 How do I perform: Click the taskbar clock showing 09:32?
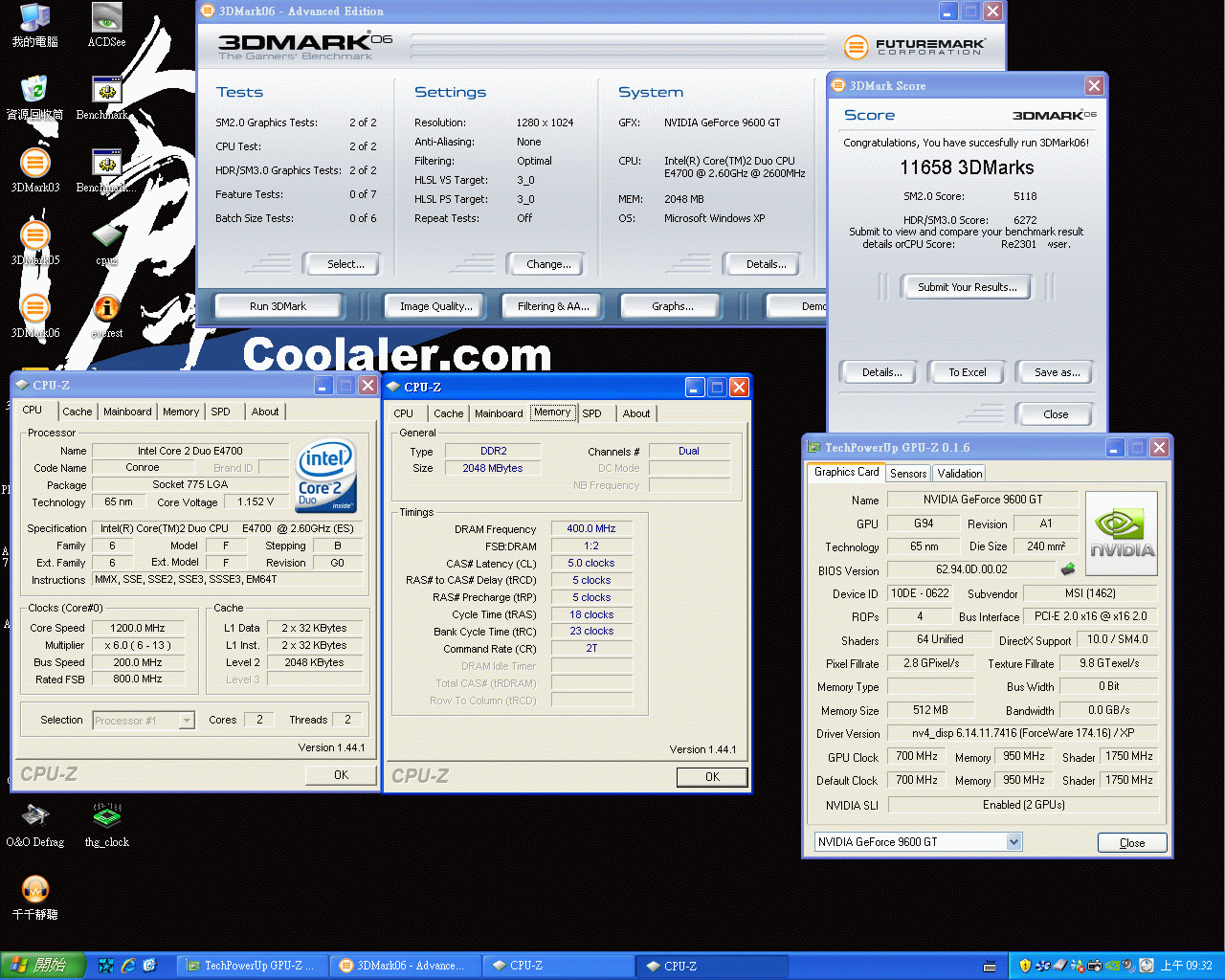click(1187, 966)
